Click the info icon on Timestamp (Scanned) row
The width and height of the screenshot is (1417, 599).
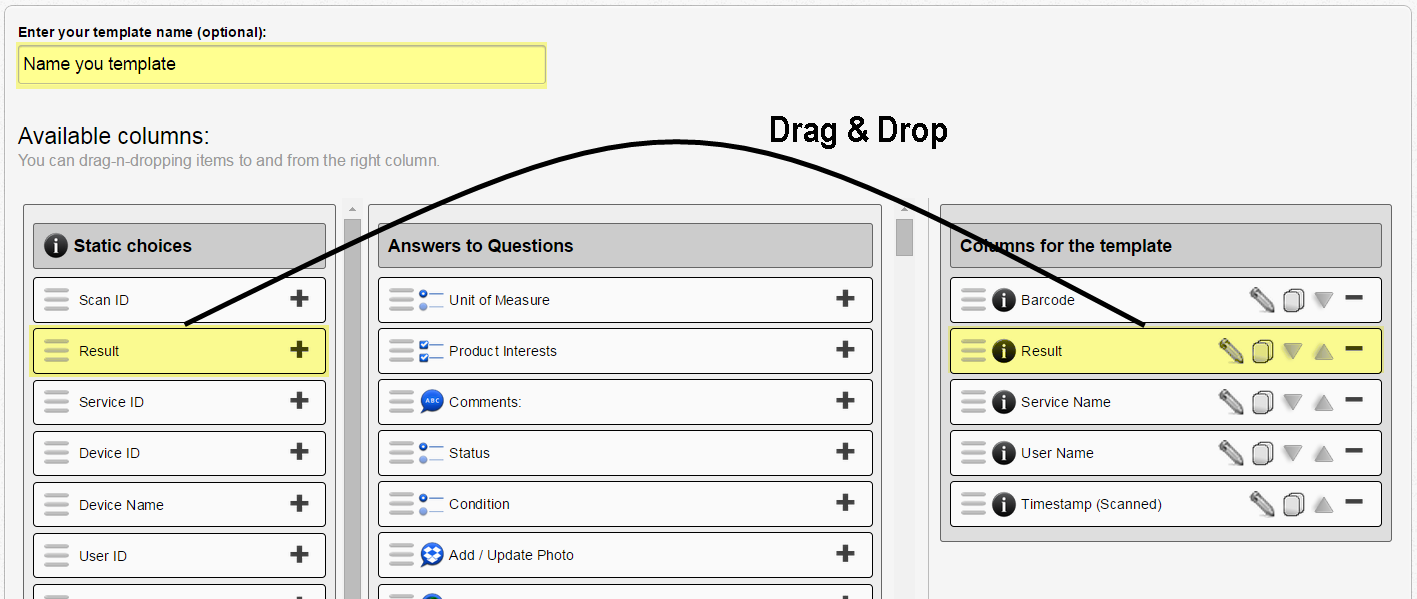(1003, 504)
